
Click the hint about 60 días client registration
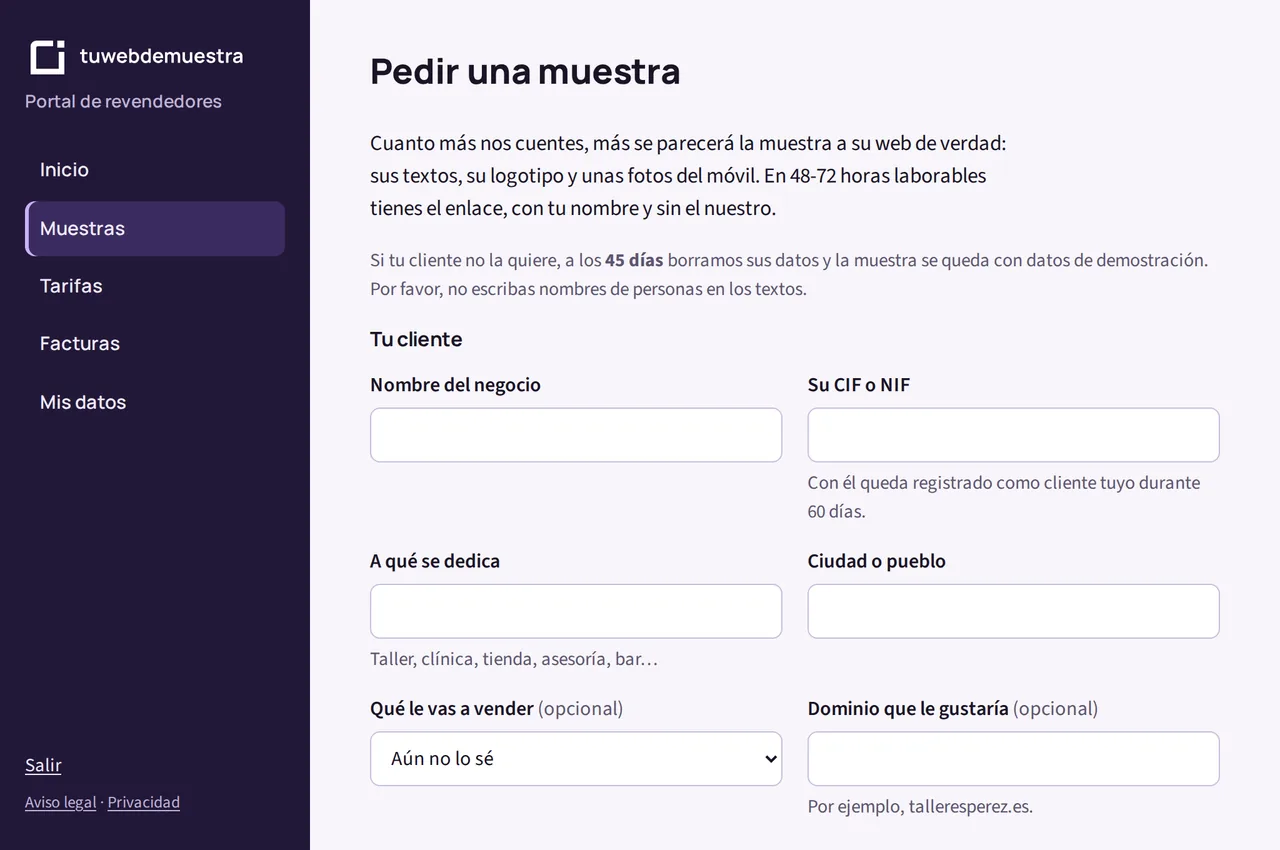[1004, 497]
